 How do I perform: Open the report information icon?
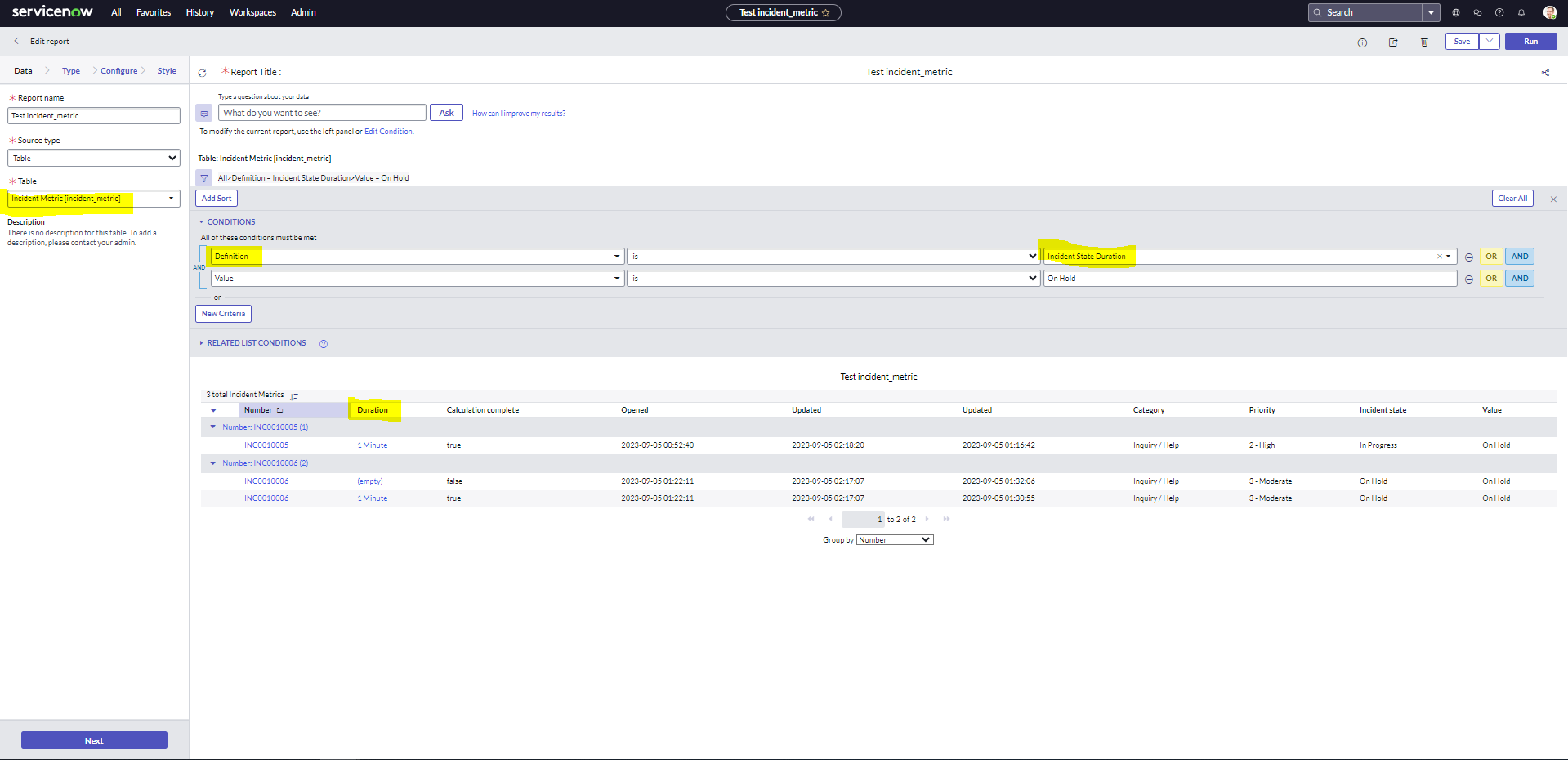click(x=1363, y=42)
